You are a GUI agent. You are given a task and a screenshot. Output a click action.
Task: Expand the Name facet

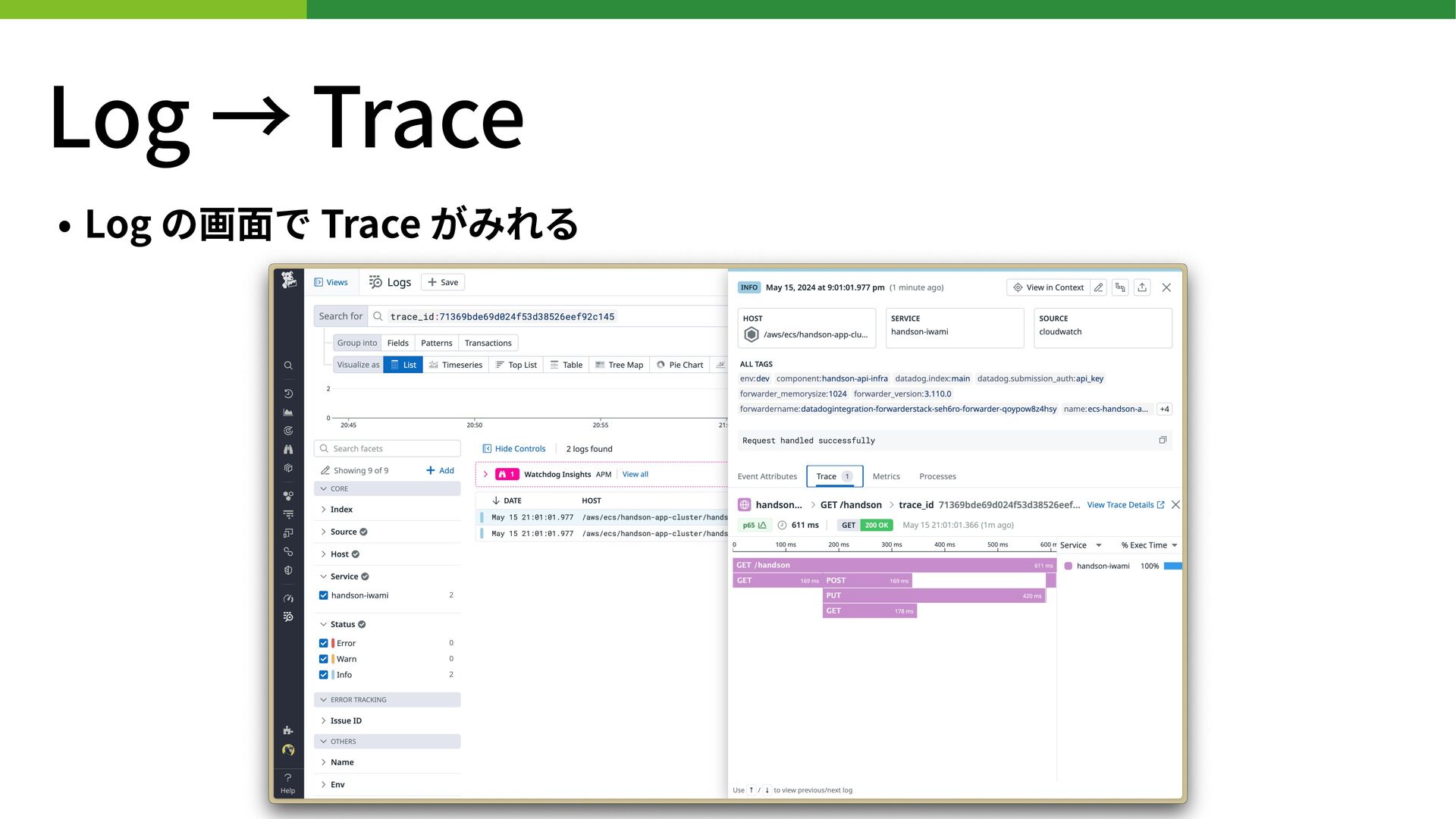[337, 762]
